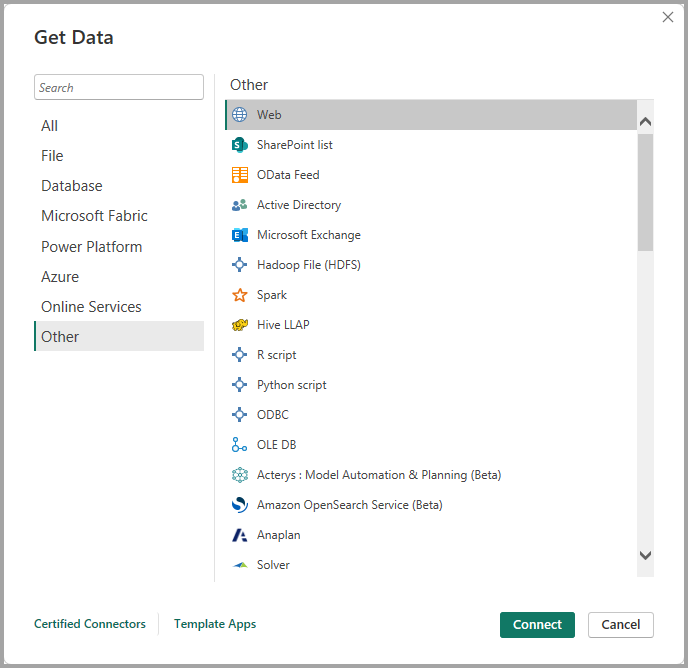Switch to the Database category

click(72, 186)
